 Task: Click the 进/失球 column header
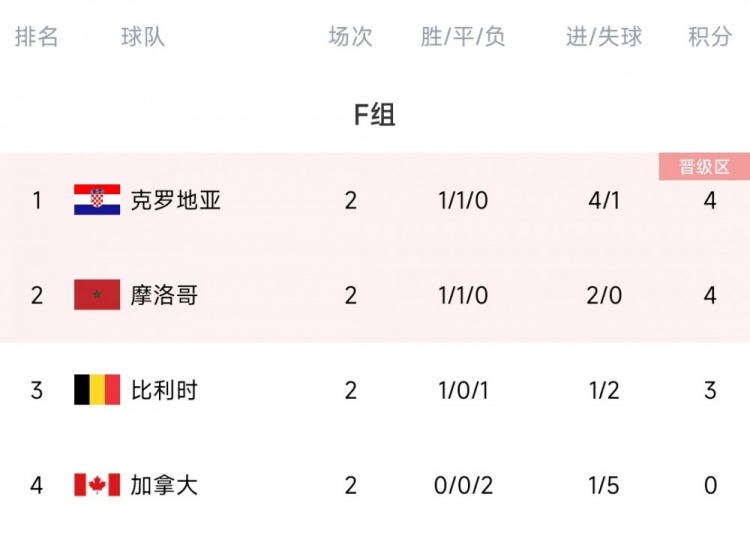[x=604, y=37]
